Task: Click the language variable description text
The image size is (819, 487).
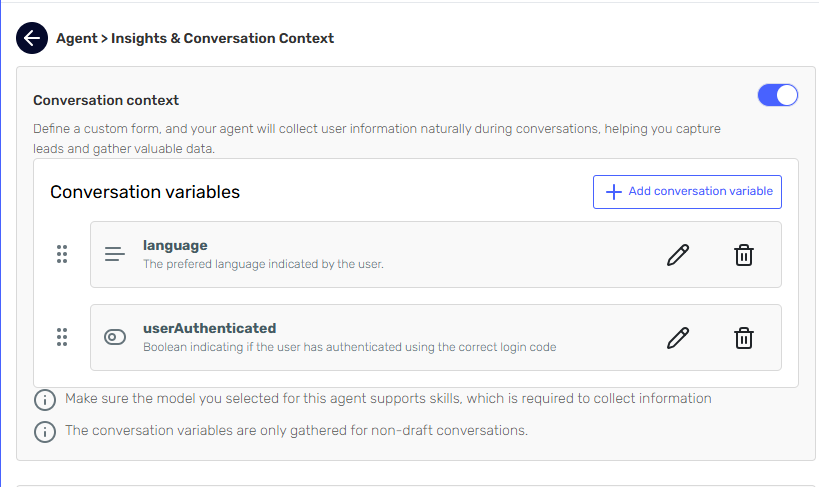Action: (263, 265)
